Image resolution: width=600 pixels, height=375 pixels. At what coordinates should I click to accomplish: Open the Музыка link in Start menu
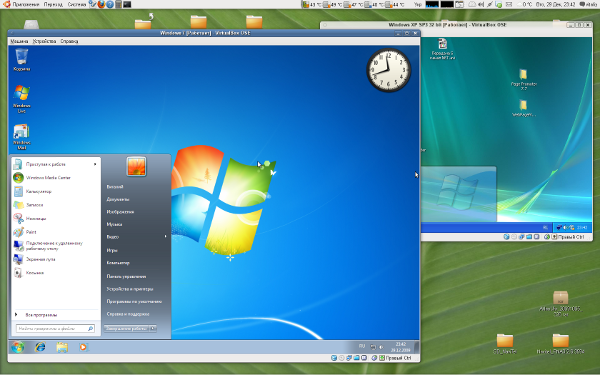114,224
